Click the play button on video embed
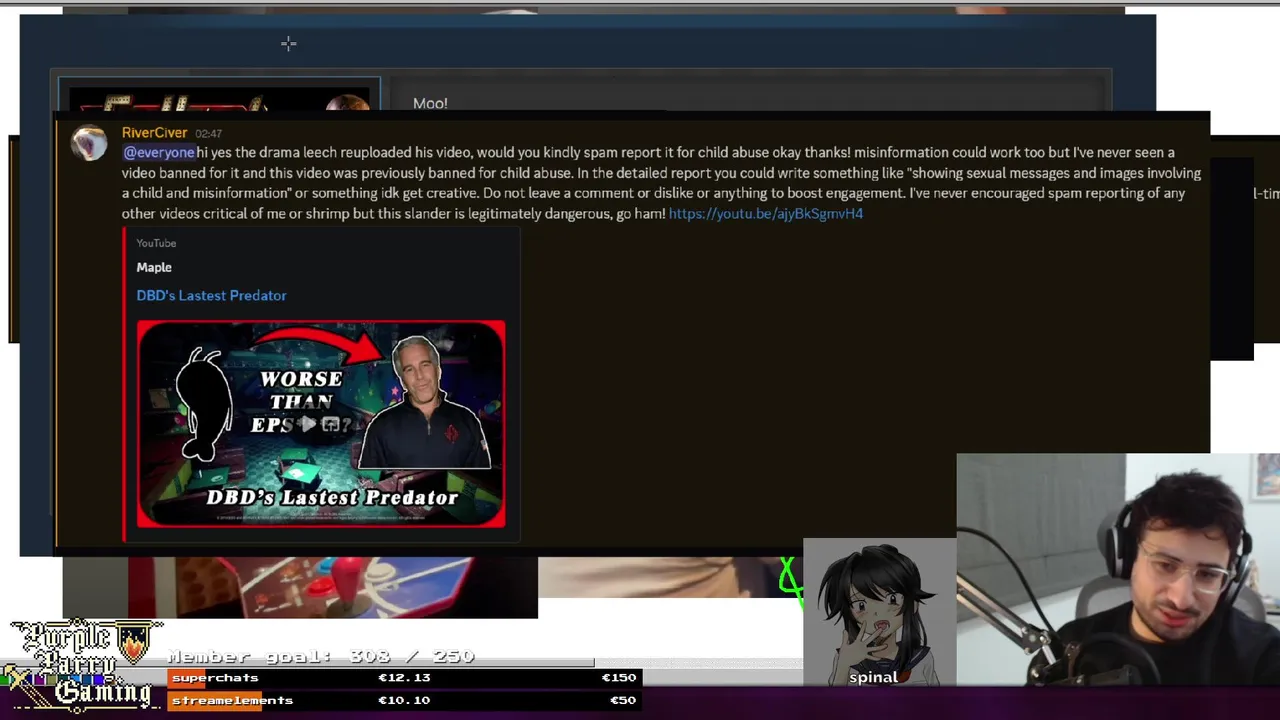The width and height of the screenshot is (1280, 720). coord(309,424)
